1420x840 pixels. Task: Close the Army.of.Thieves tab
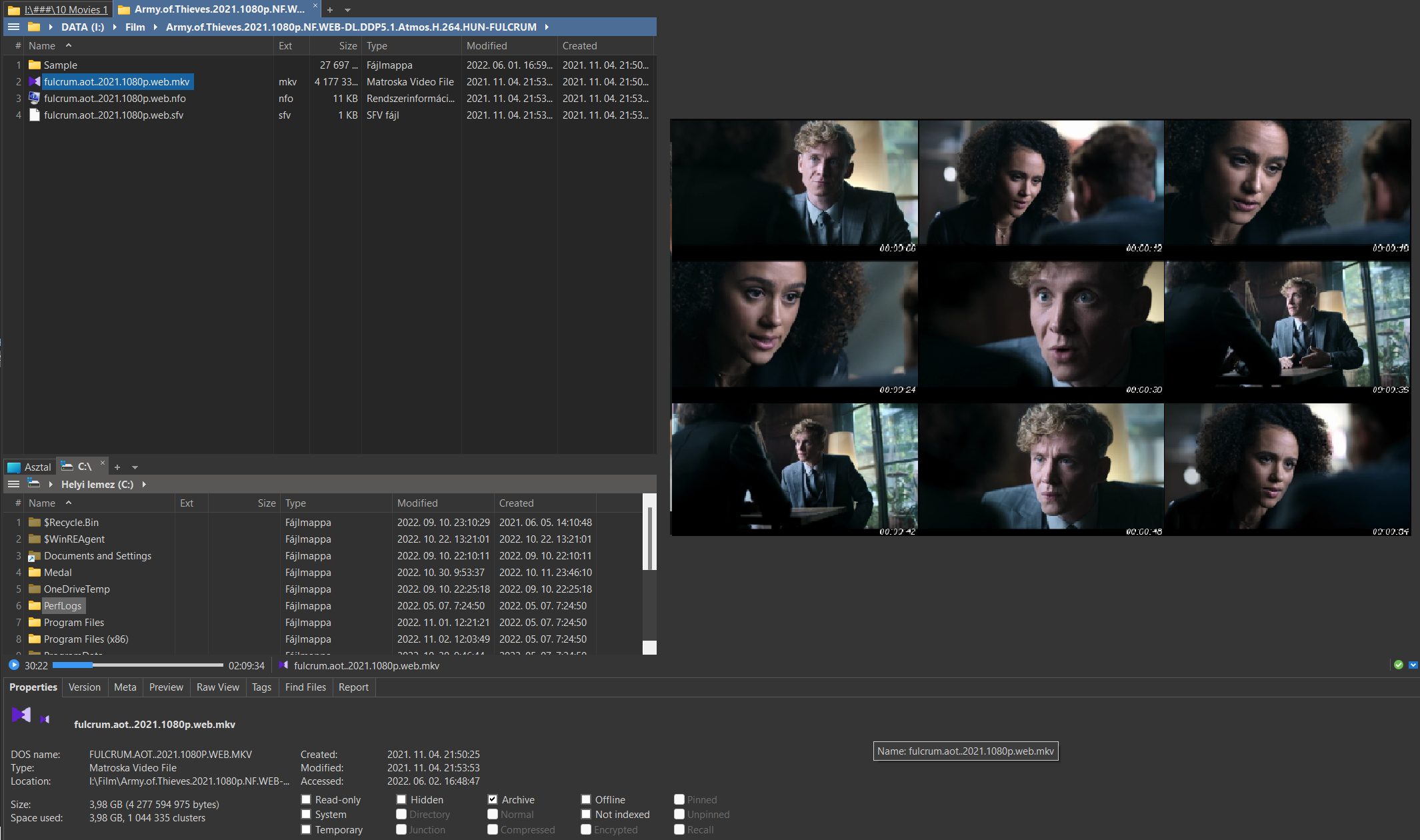tap(315, 6)
